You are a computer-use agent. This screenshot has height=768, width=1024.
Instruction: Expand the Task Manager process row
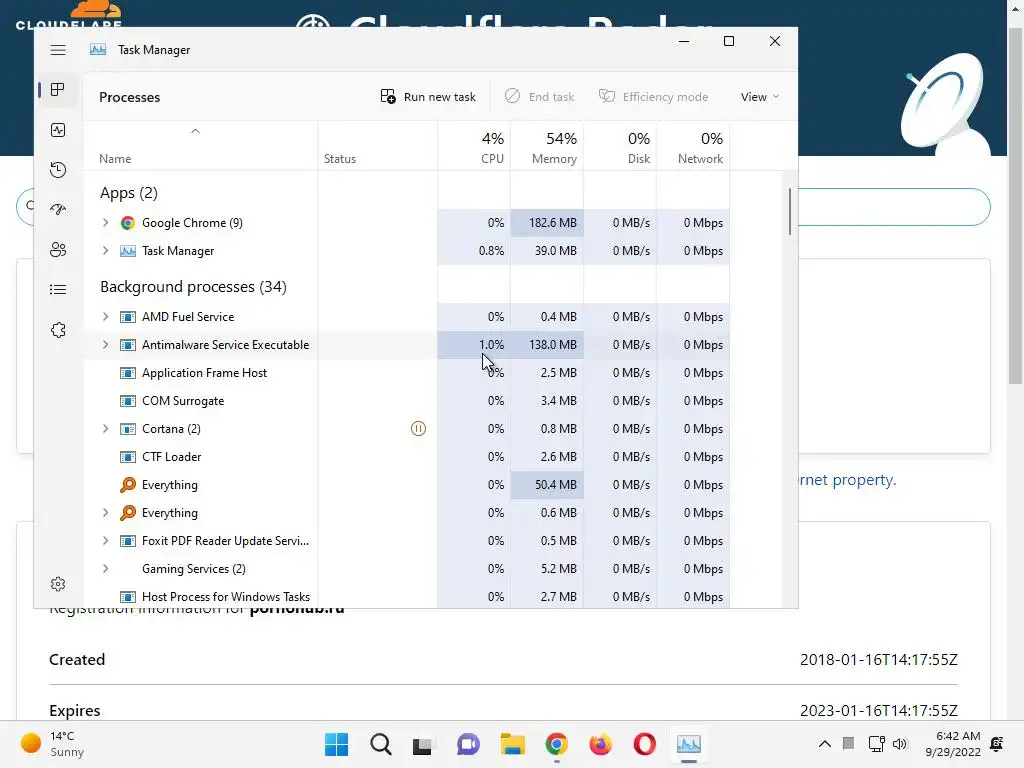(x=105, y=251)
